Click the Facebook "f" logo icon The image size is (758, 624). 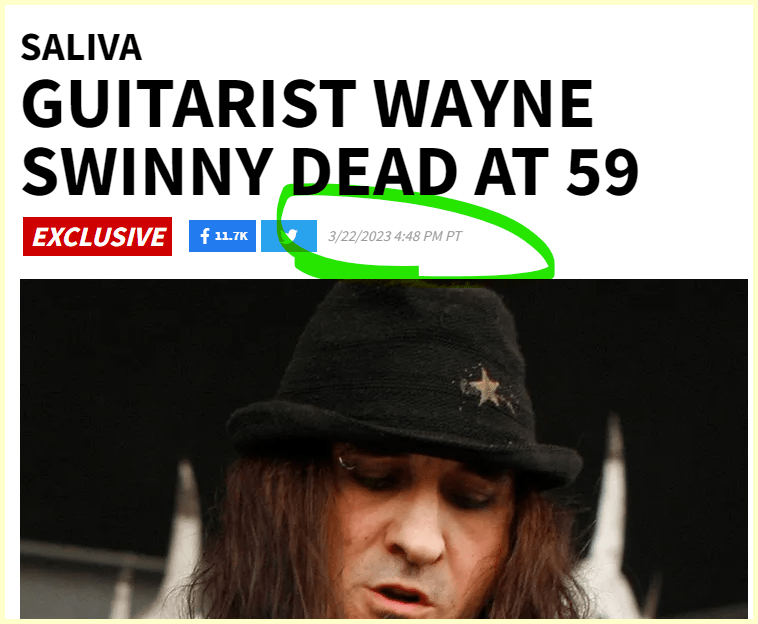point(205,236)
